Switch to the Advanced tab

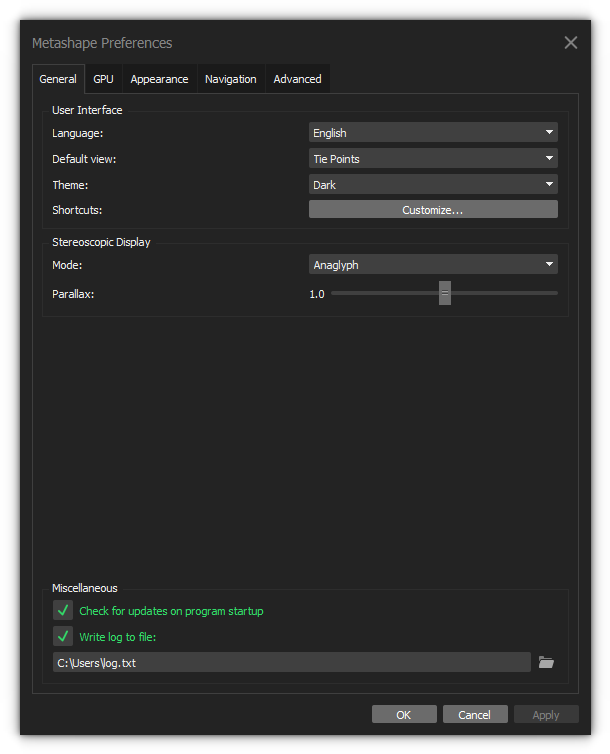297,79
